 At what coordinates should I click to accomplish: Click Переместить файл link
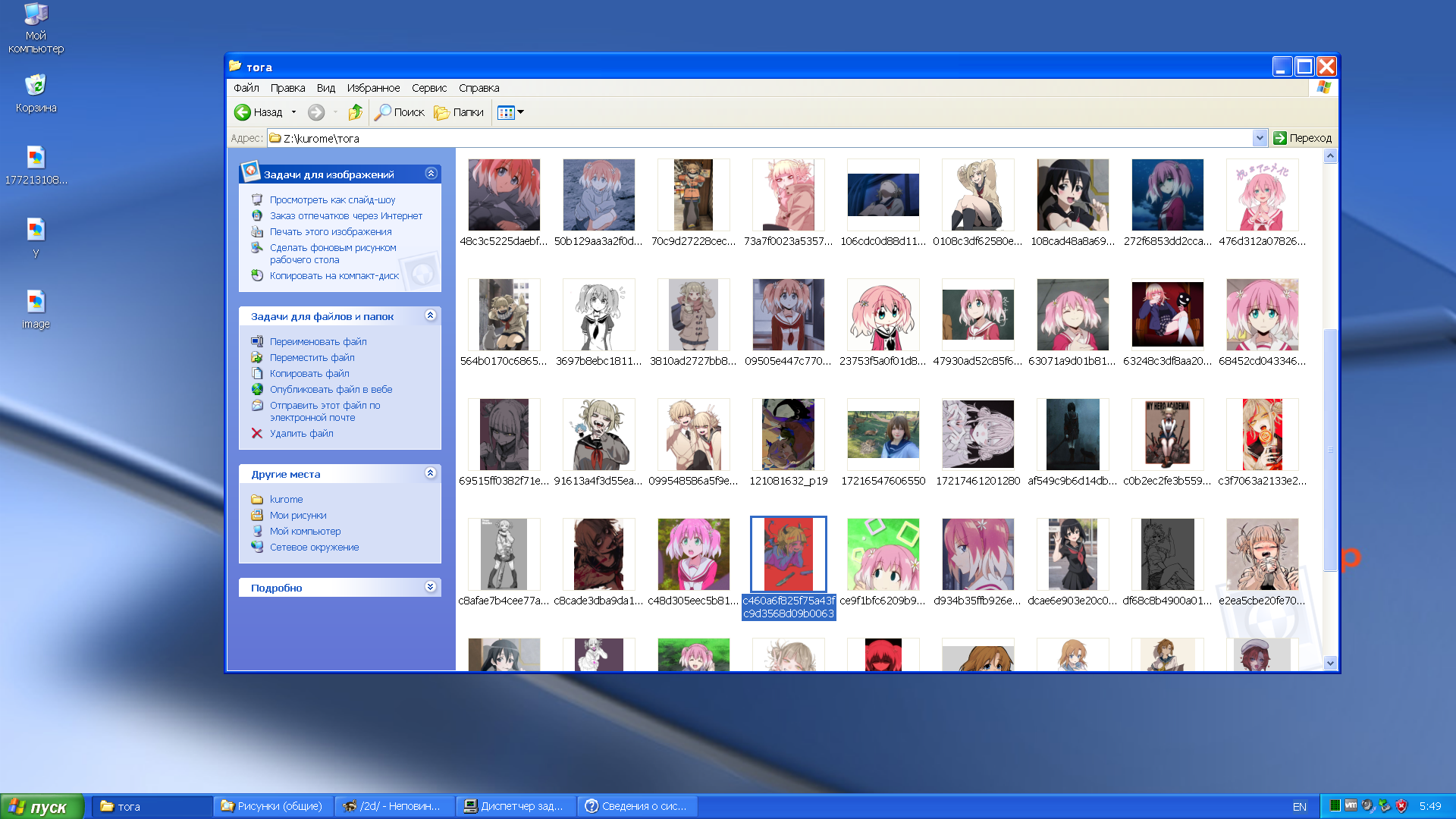312,358
